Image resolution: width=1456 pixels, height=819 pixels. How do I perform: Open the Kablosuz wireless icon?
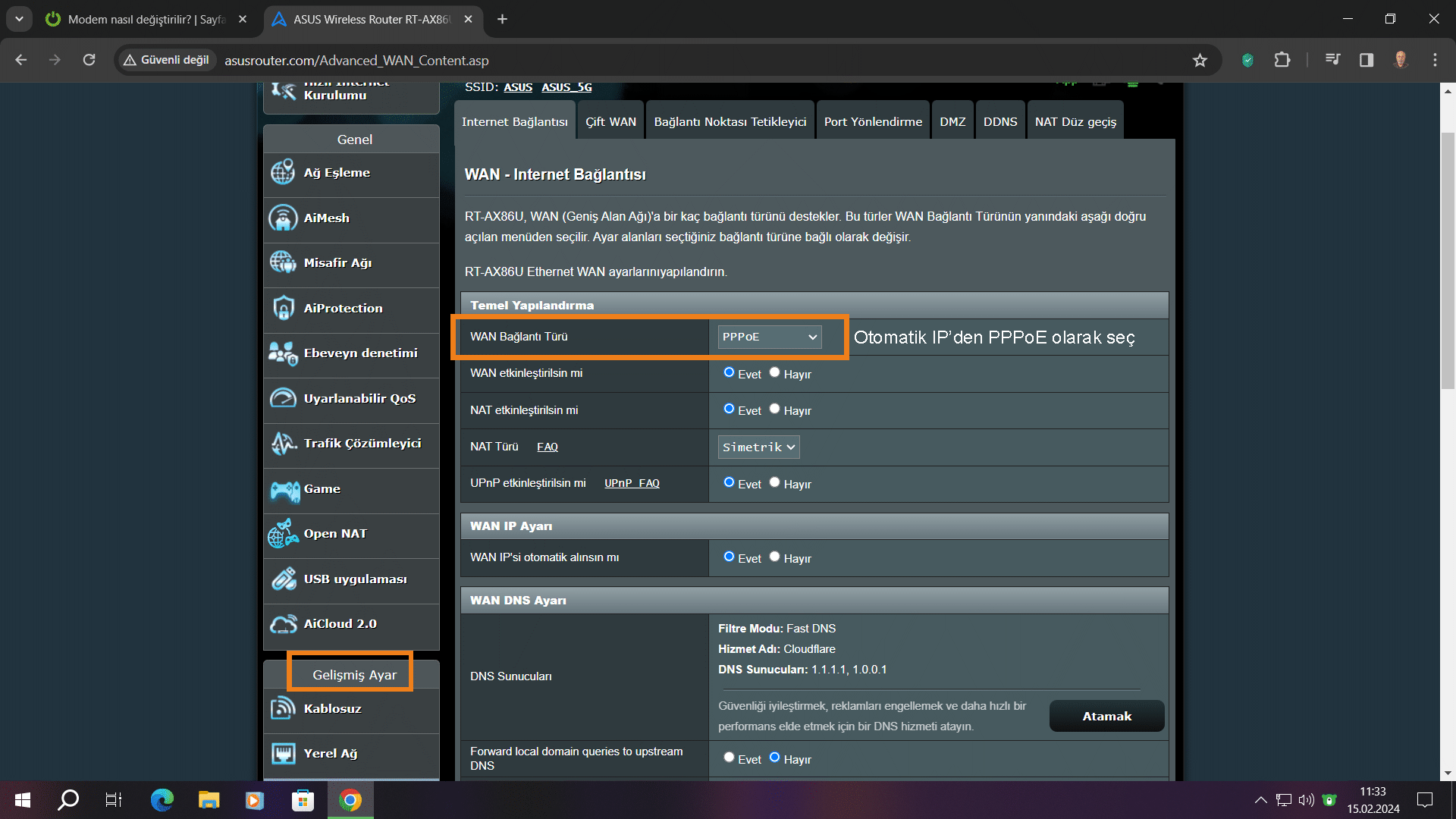[x=283, y=709]
